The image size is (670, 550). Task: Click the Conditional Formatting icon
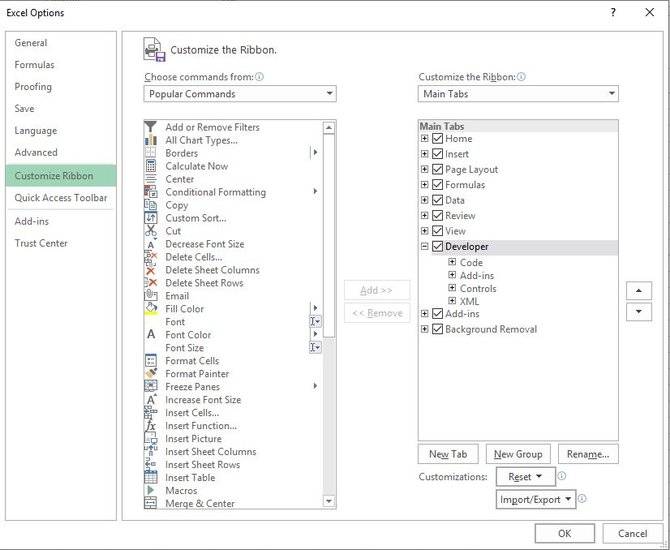click(150, 192)
